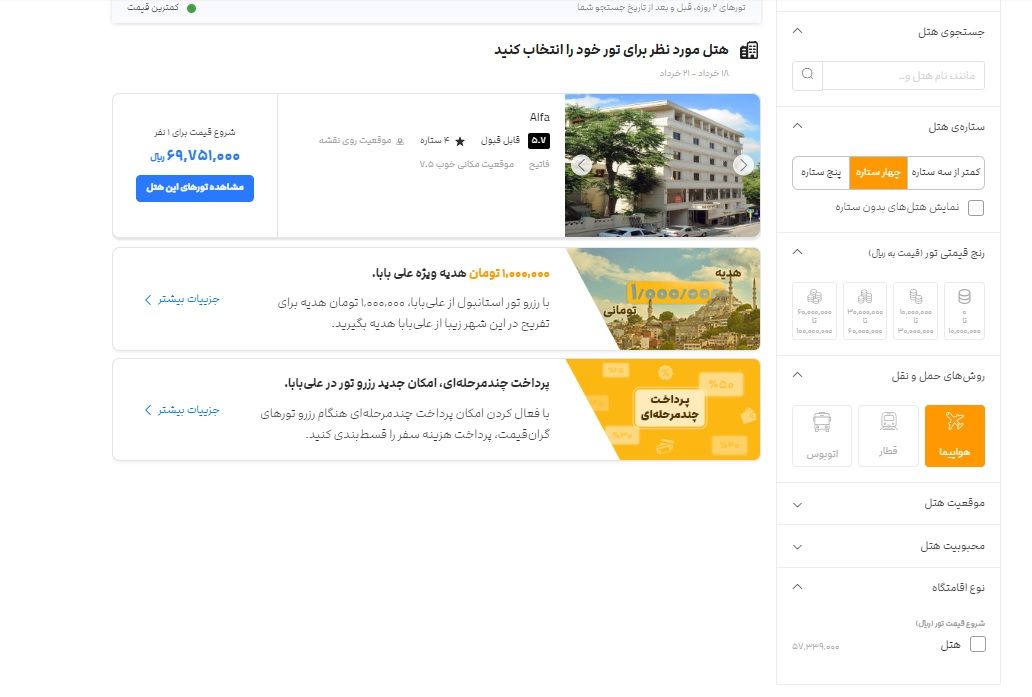Focus the hotel name search field
1032x697 pixels.
[904, 76]
